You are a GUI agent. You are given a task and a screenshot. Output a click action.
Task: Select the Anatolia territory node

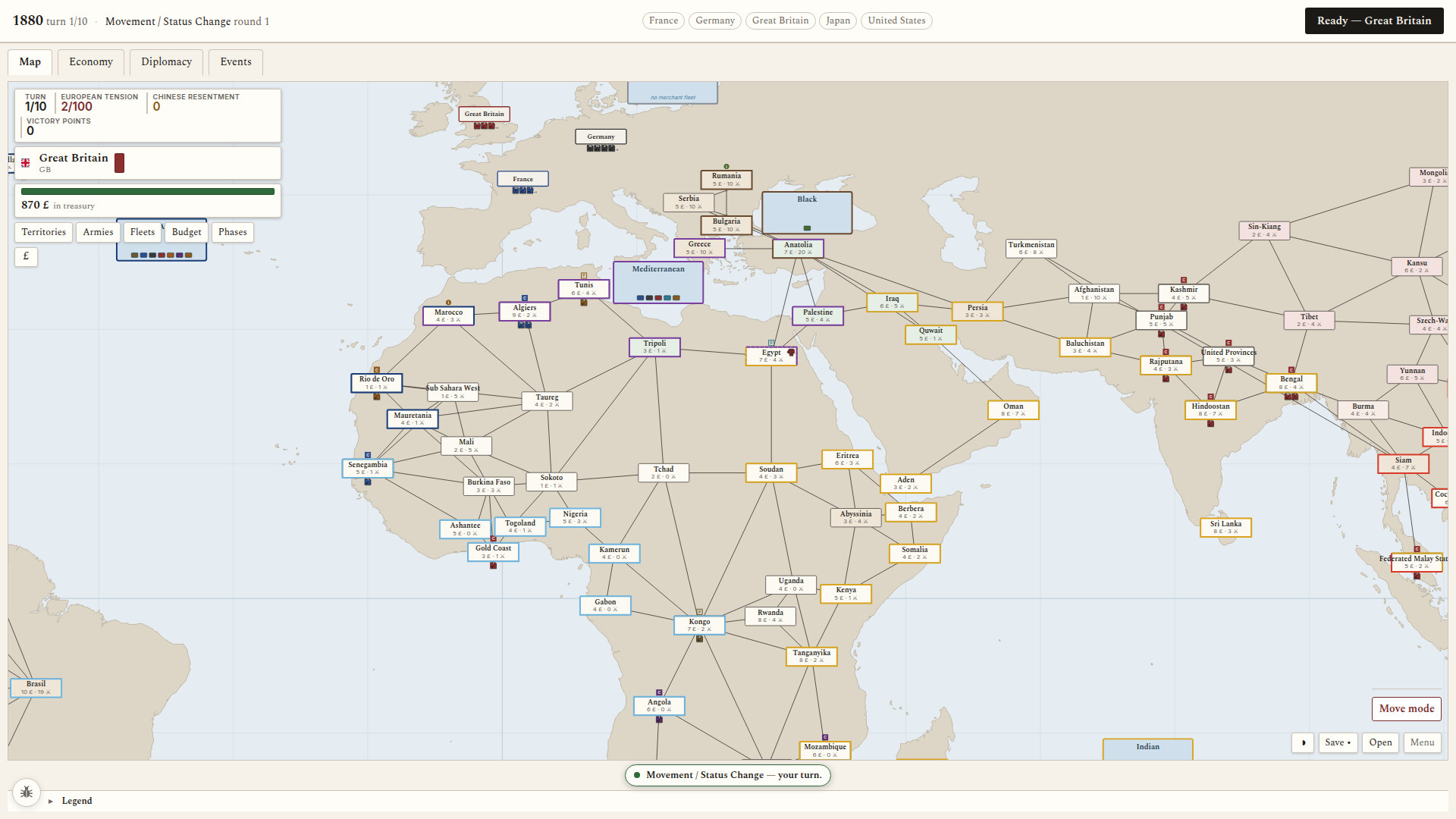tap(798, 249)
